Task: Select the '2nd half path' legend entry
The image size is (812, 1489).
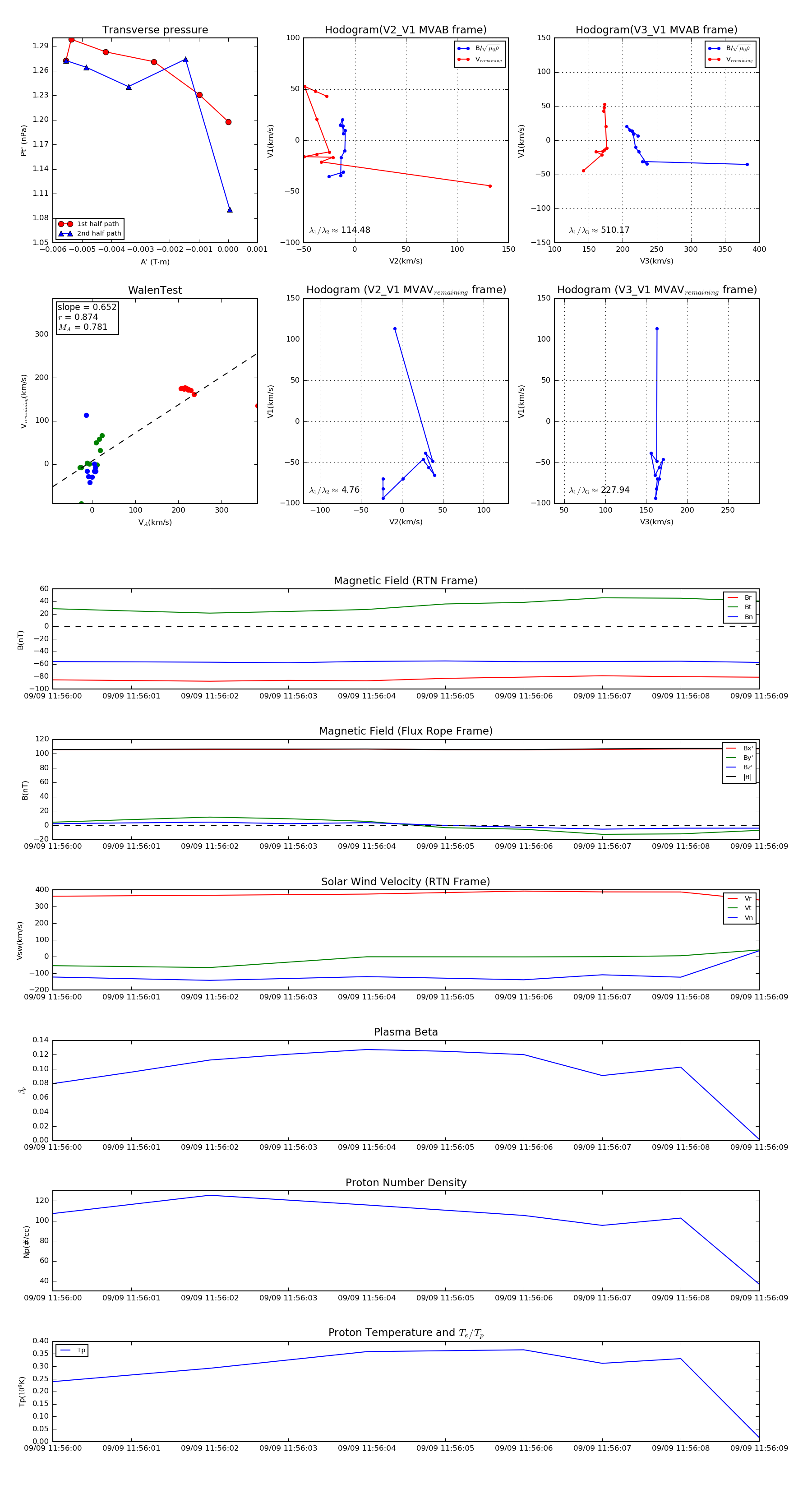Action: [90, 234]
